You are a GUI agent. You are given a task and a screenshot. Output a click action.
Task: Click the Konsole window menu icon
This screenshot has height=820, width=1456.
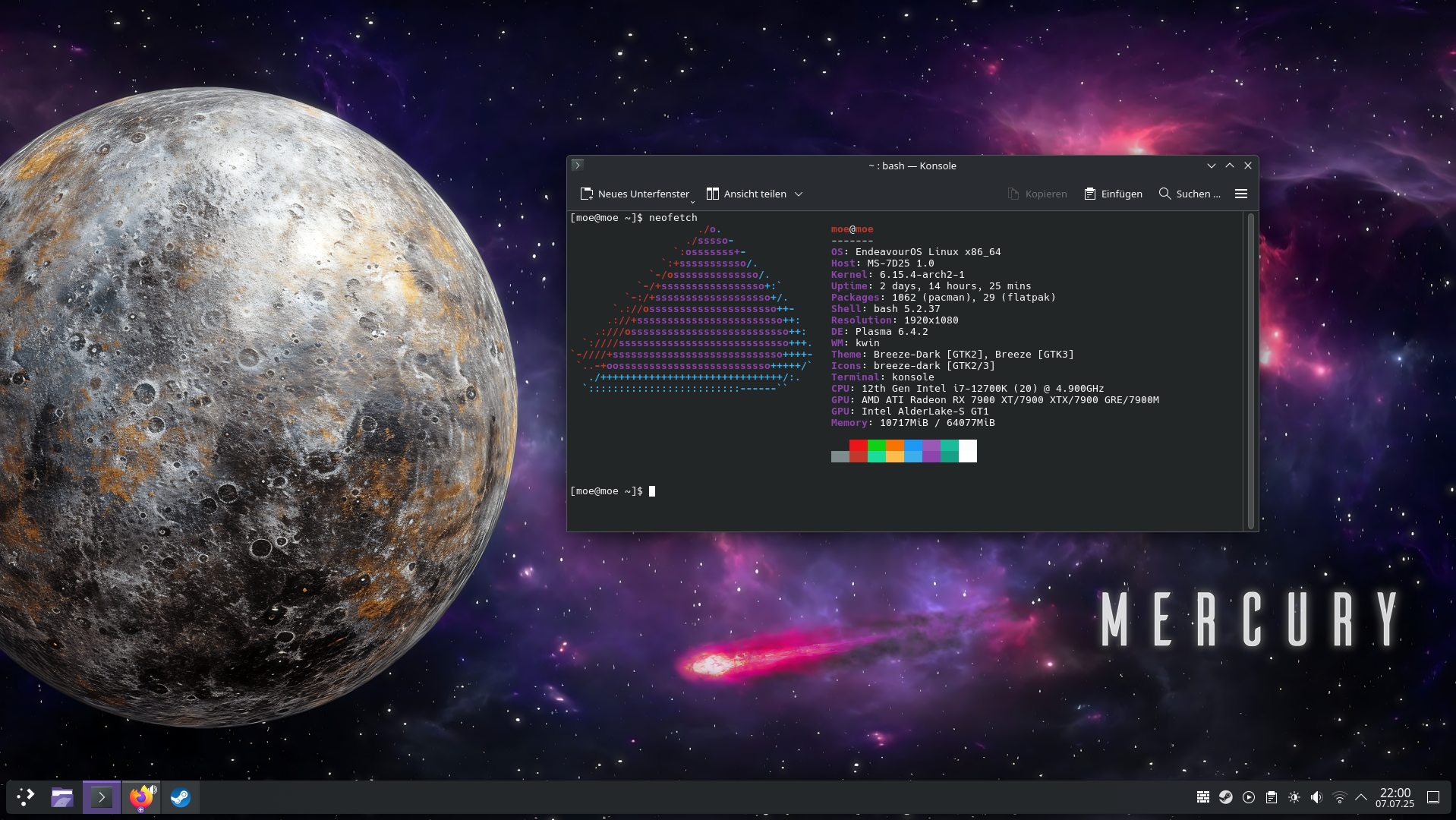pyautogui.click(x=578, y=166)
